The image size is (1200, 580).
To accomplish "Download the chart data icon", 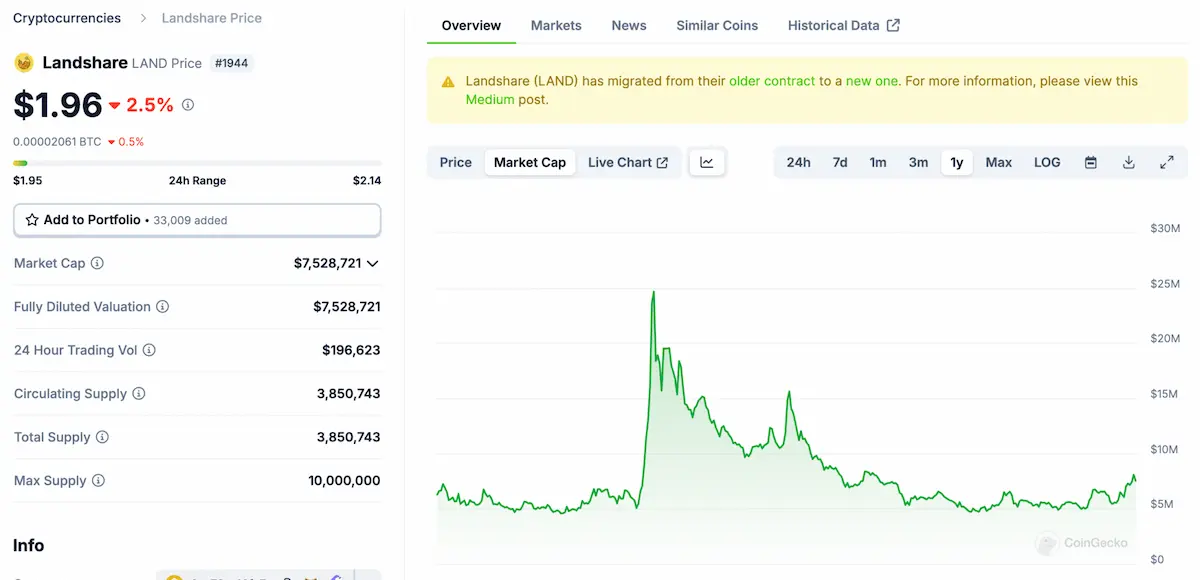I will 1129,162.
